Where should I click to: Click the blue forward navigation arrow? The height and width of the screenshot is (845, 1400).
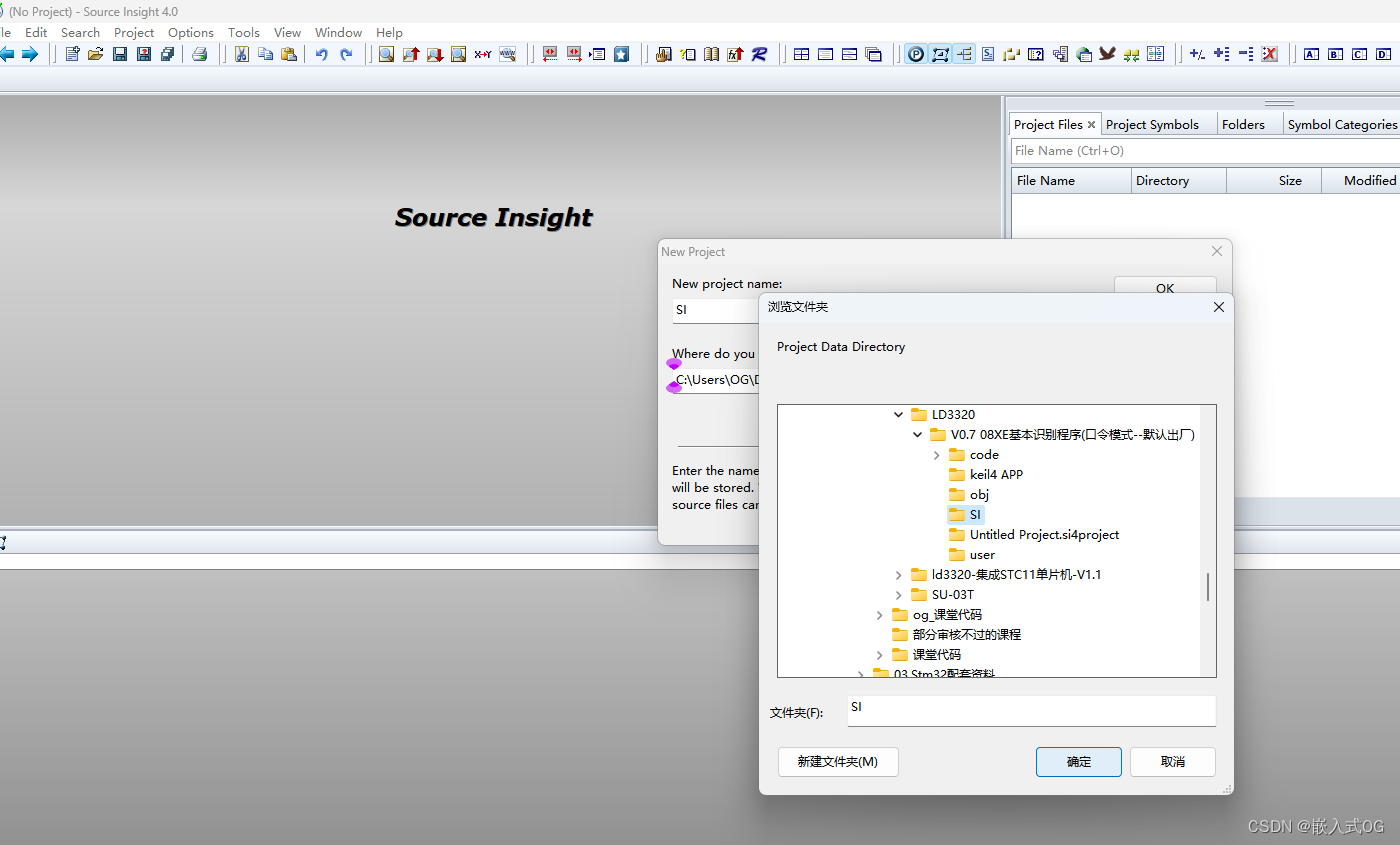pos(30,54)
